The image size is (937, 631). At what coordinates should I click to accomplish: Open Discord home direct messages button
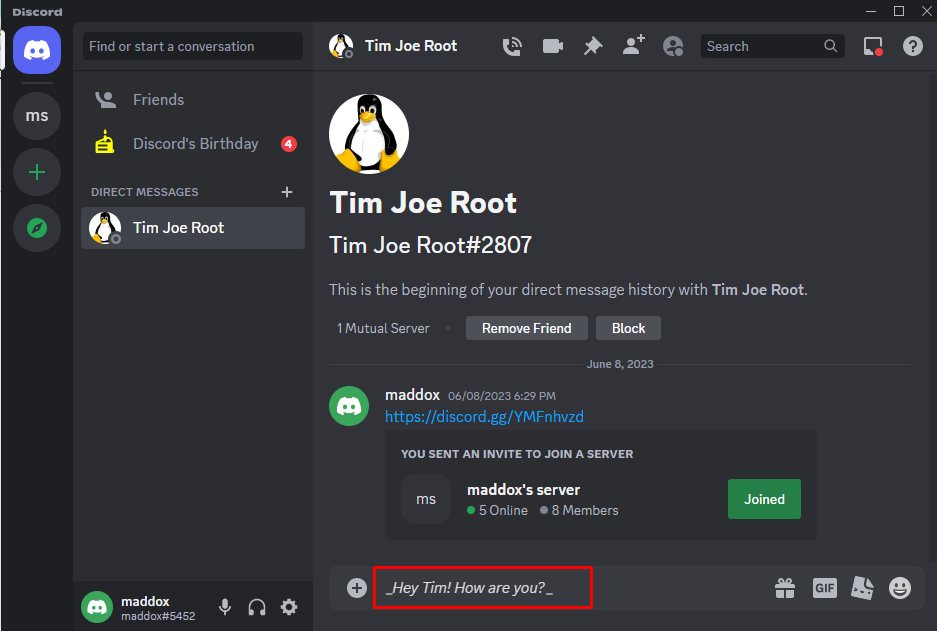(x=37, y=50)
